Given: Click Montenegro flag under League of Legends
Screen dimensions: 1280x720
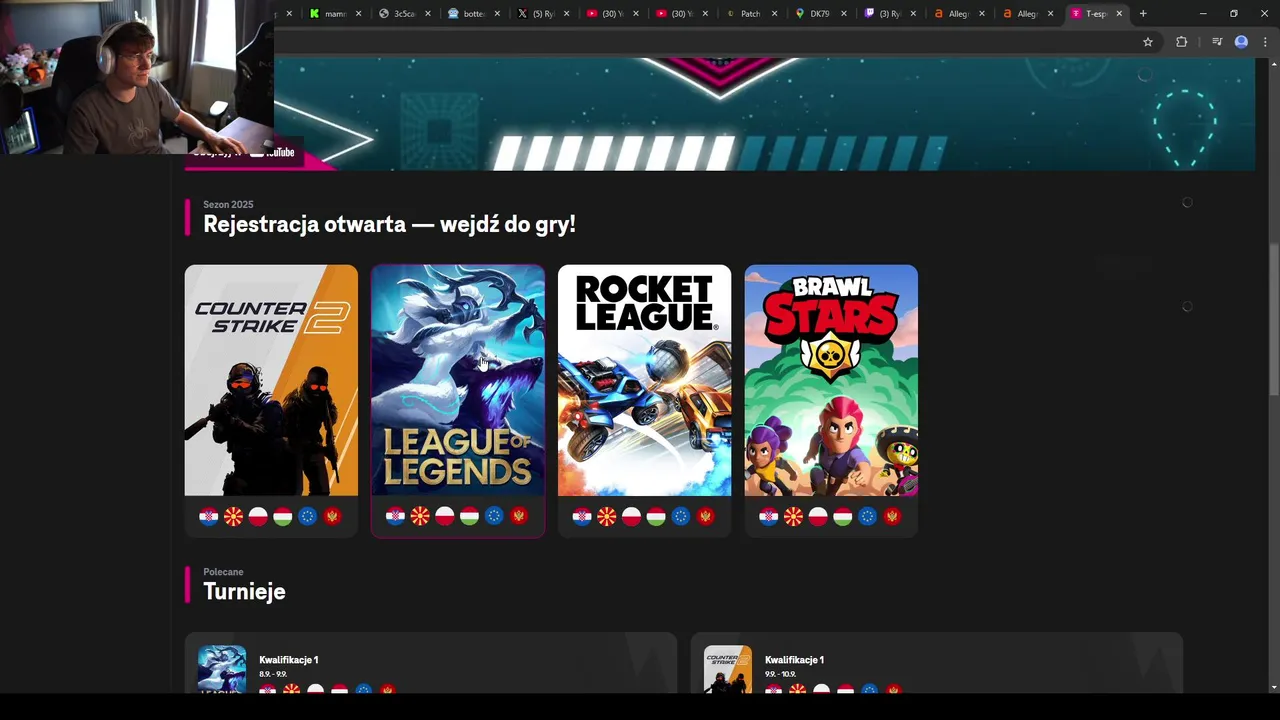Looking at the screenshot, I should click(518, 516).
